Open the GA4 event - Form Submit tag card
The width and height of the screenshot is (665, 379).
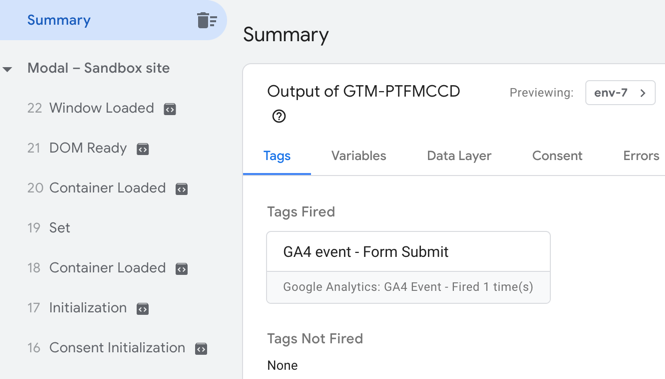click(x=408, y=268)
